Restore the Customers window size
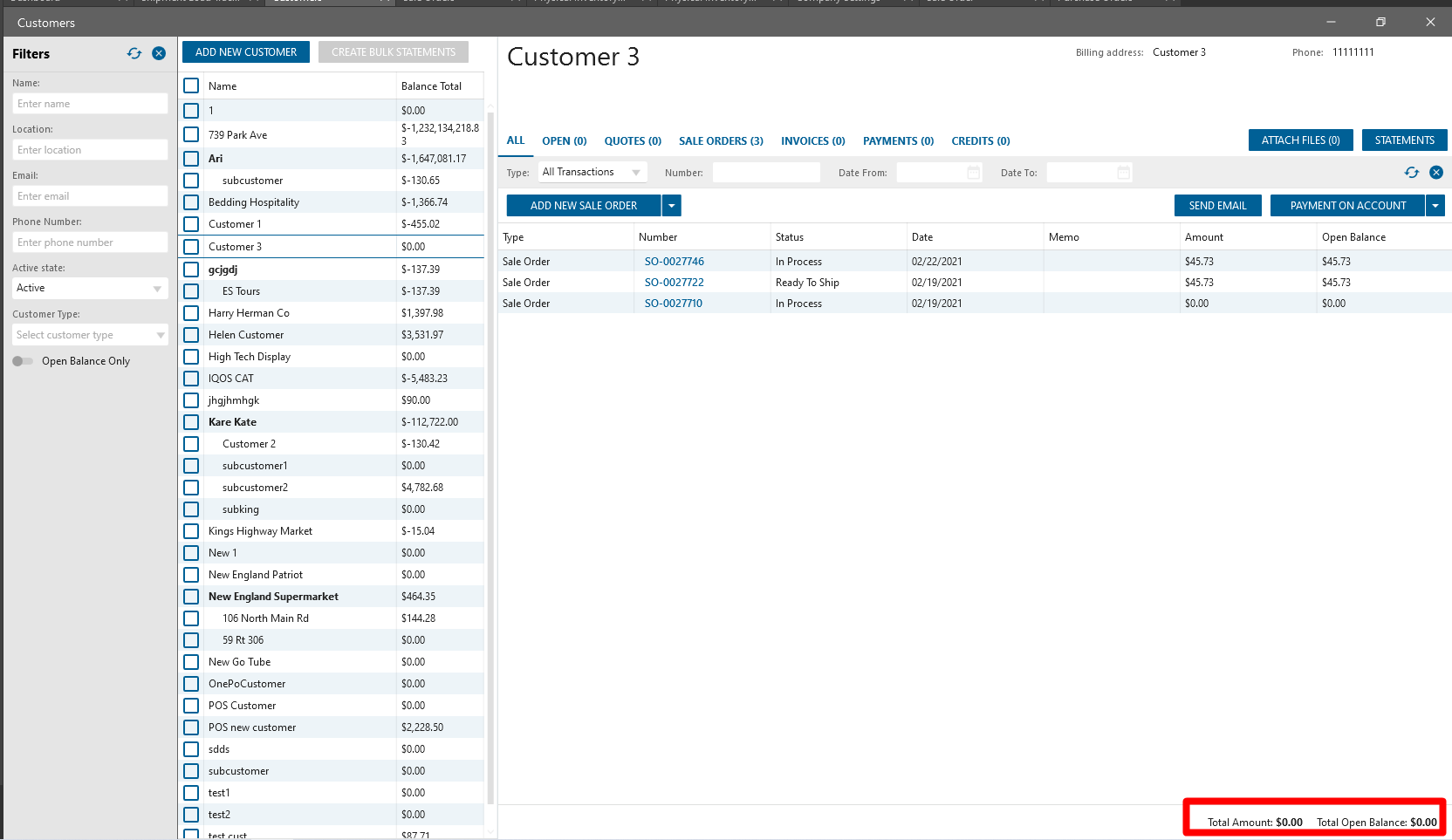 click(x=1380, y=22)
